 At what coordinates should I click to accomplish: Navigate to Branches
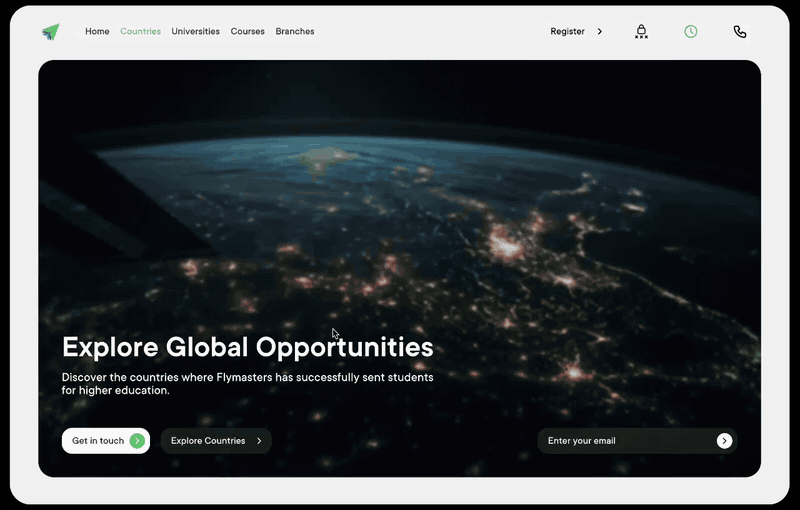[295, 31]
